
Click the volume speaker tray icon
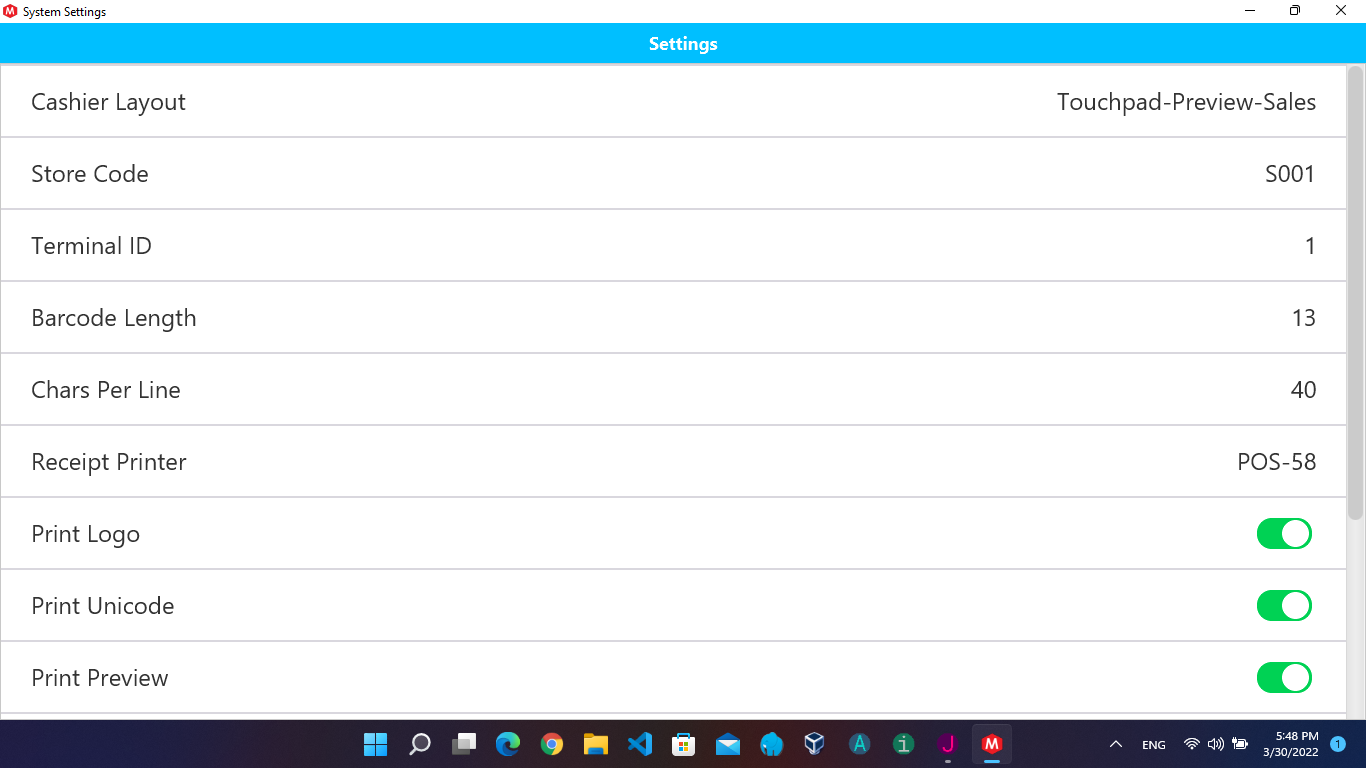click(x=1216, y=744)
